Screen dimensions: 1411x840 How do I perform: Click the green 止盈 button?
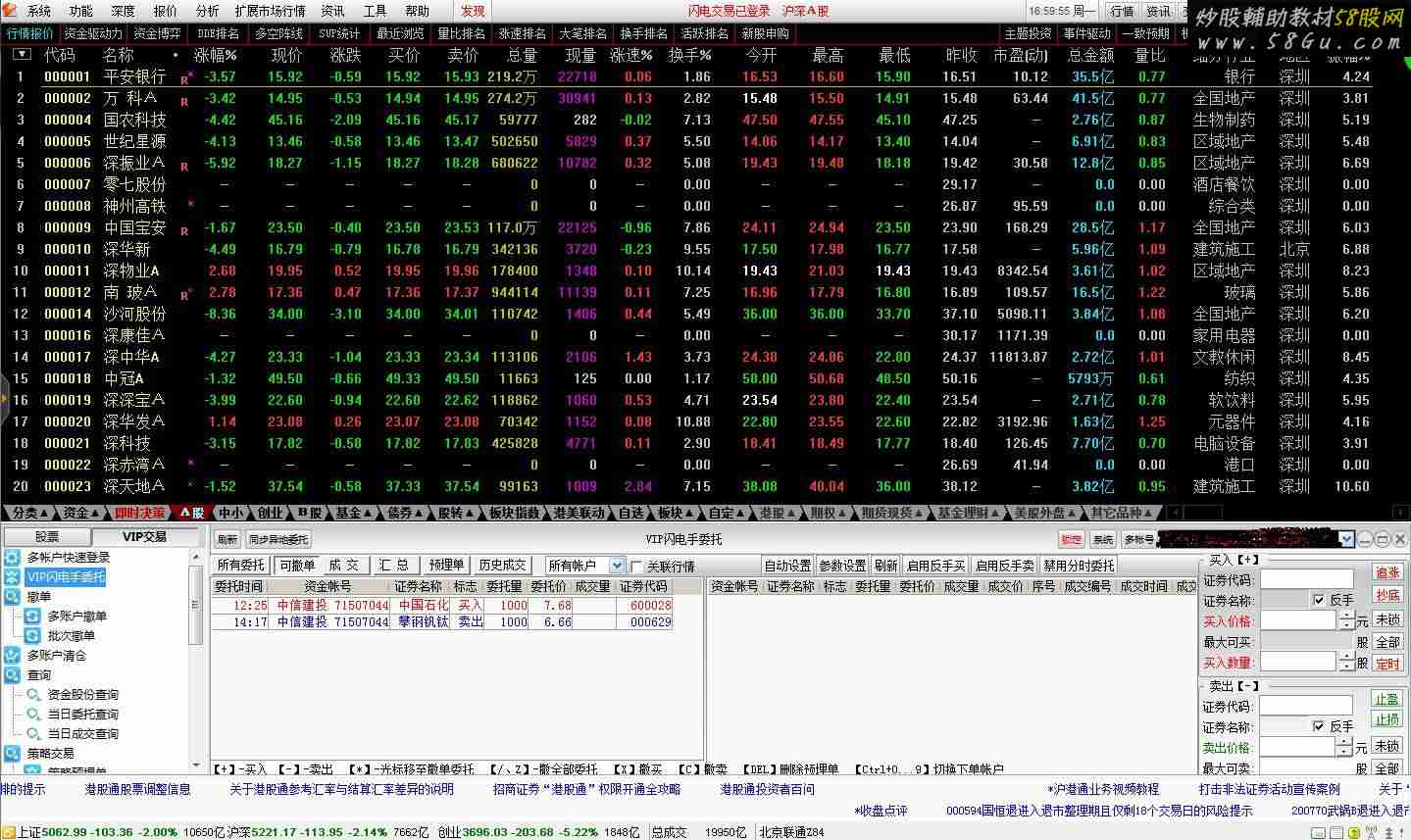coord(1387,699)
